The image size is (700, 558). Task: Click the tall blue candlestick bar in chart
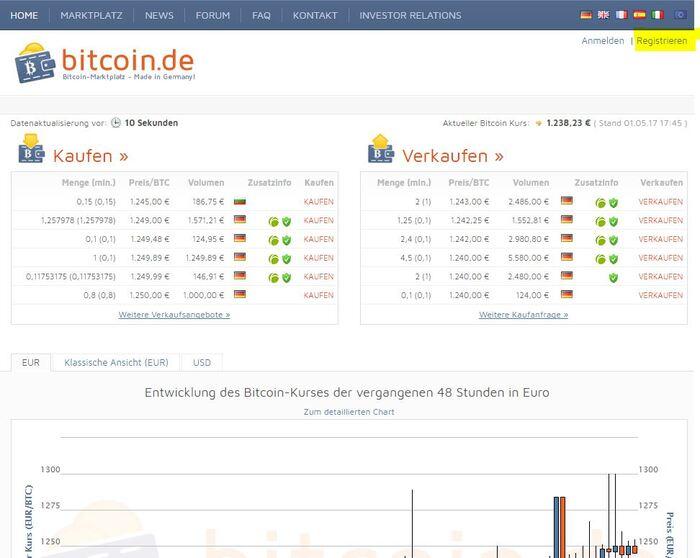[x=556, y=527]
